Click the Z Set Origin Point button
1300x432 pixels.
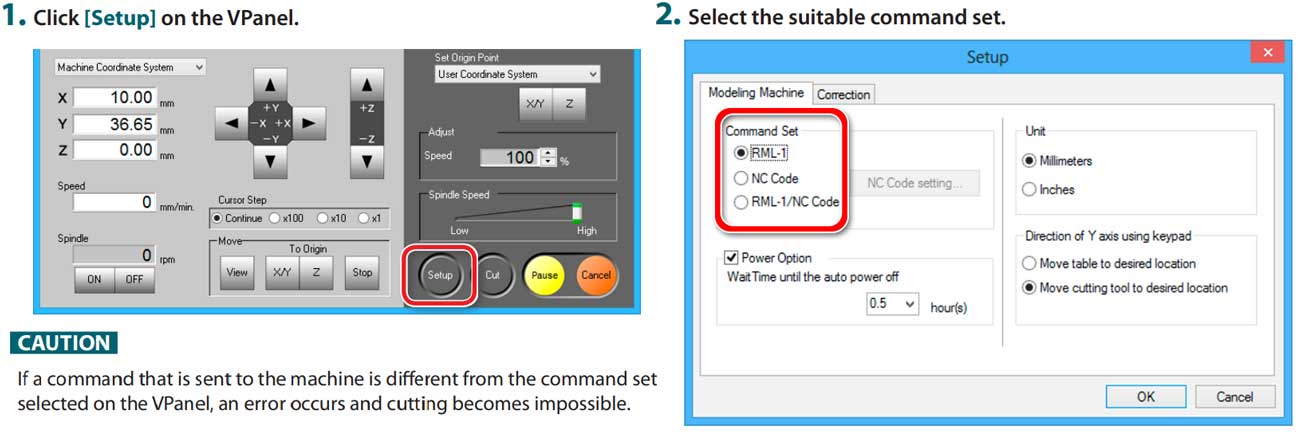point(569,104)
